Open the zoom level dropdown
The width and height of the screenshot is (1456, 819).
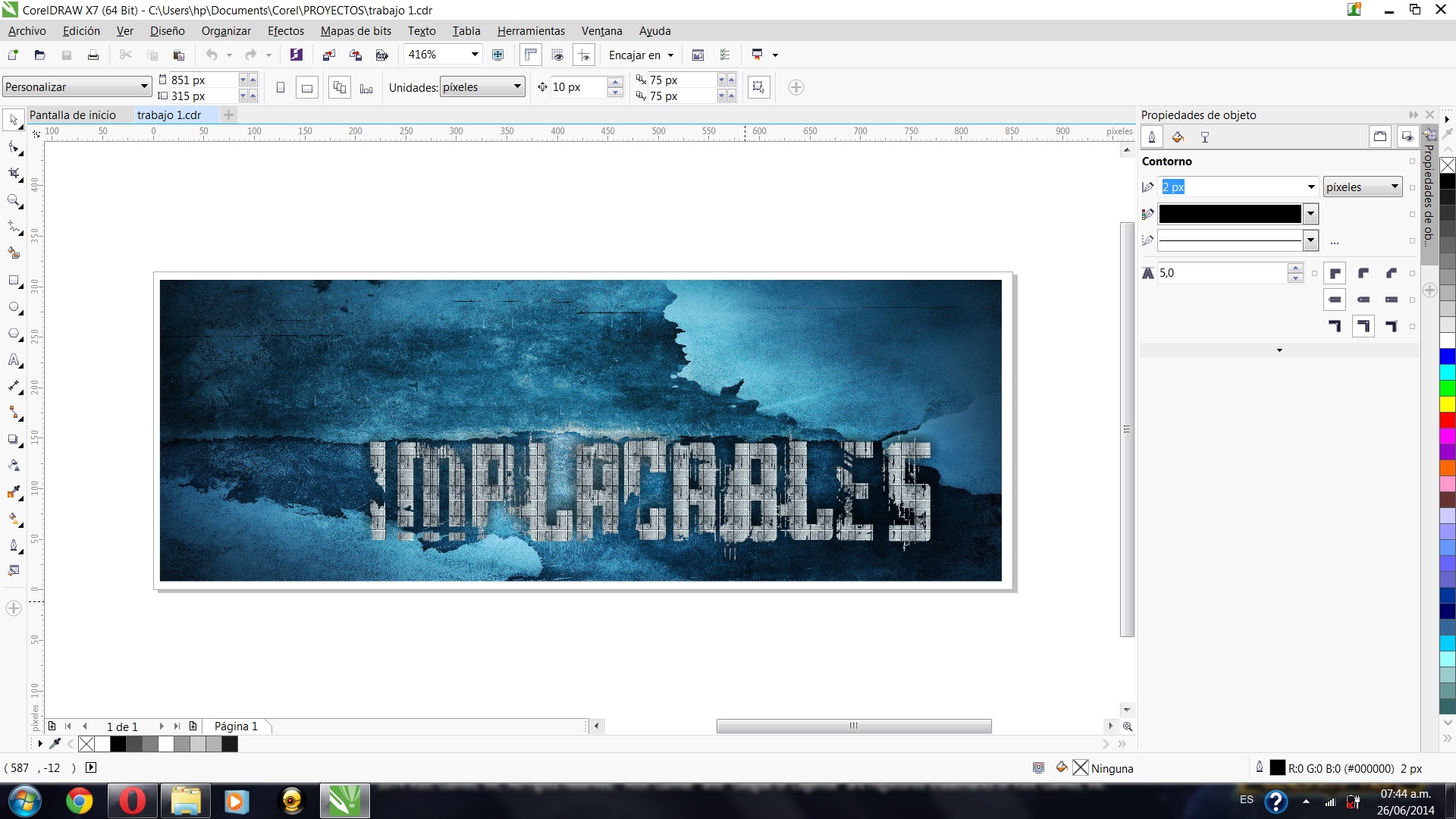pos(475,55)
